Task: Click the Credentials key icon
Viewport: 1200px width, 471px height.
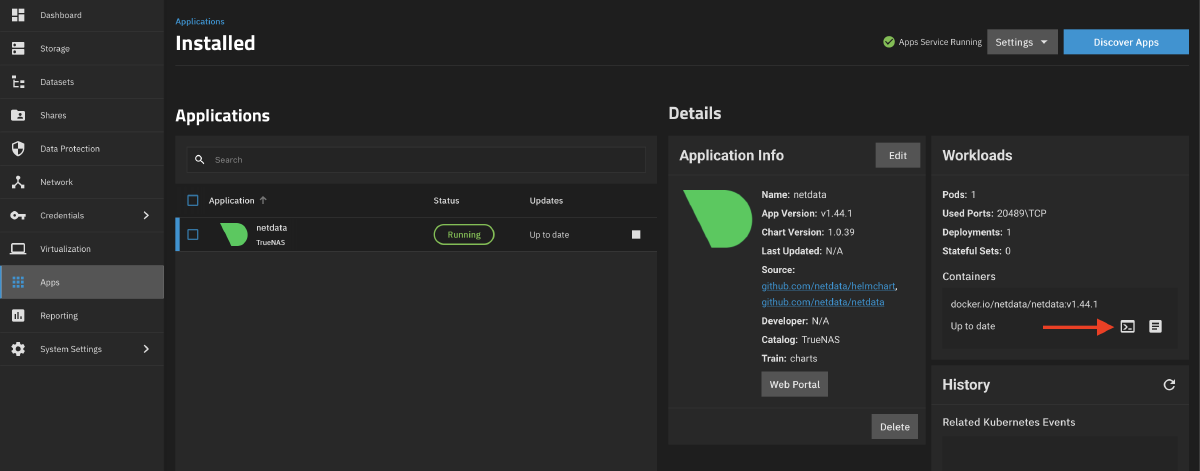Action: [17, 215]
